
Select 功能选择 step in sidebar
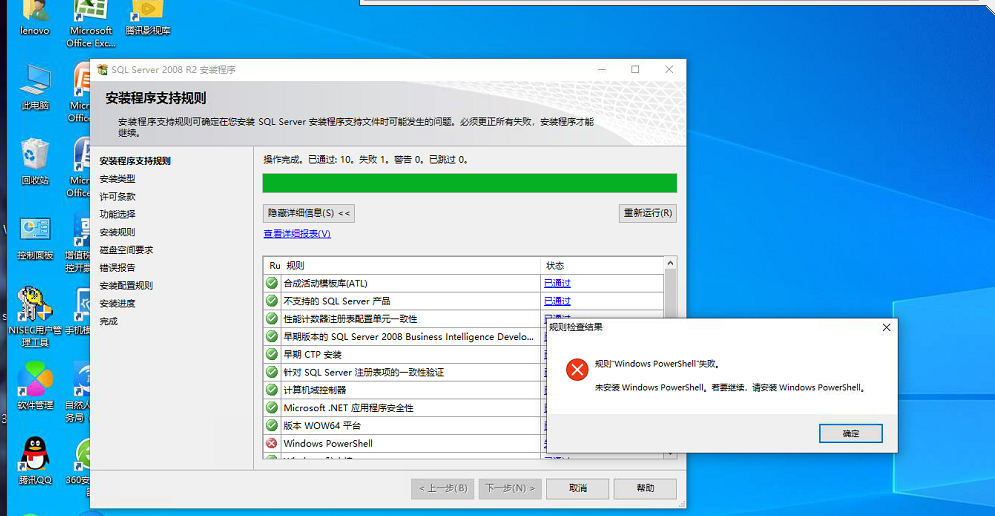117,215
